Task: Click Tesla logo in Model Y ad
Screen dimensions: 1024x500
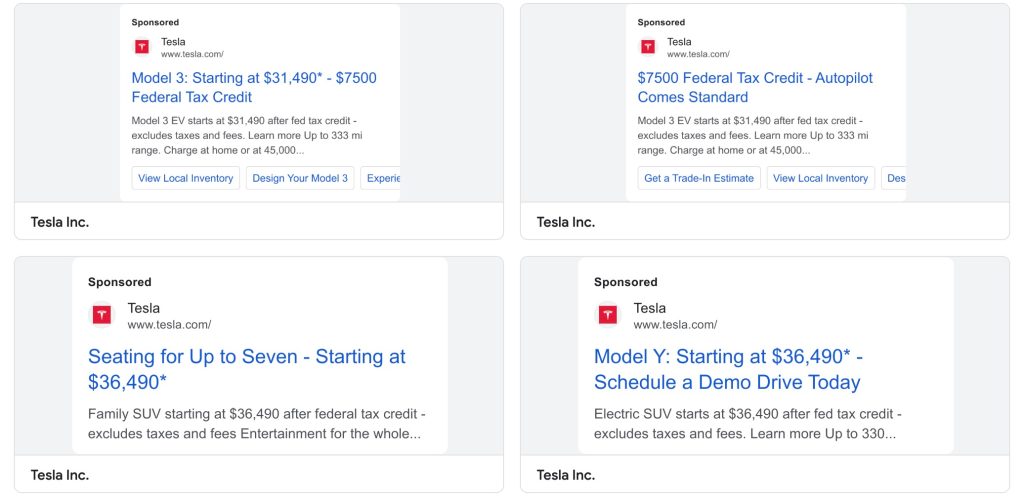Action: point(608,315)
